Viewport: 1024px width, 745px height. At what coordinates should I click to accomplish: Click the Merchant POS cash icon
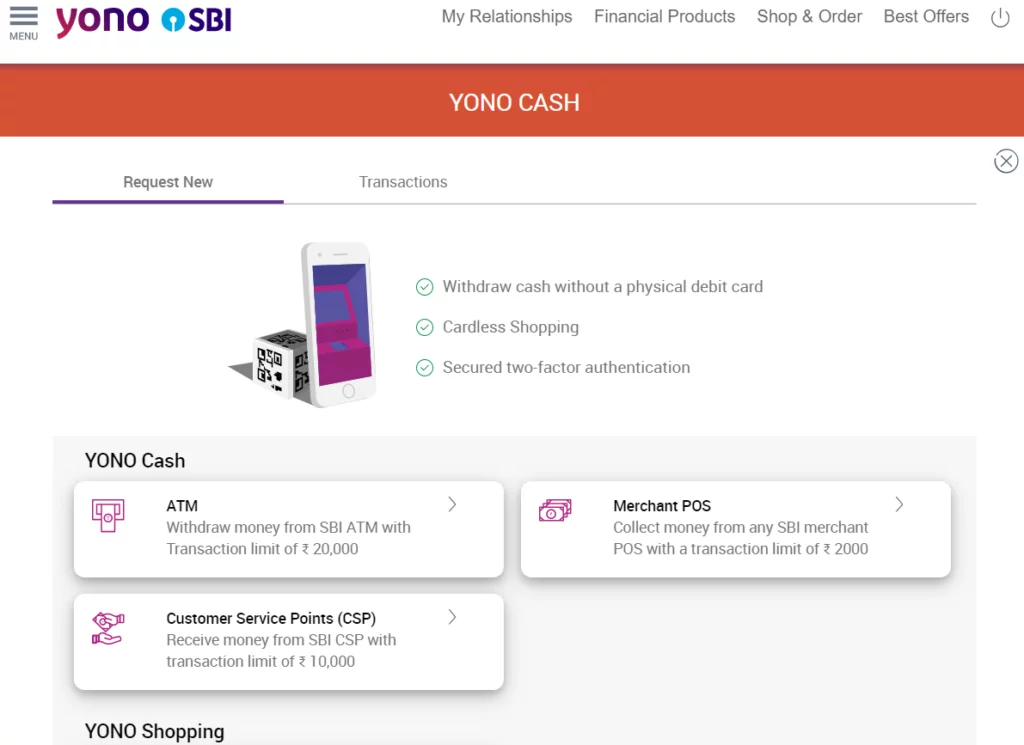tap(555, 511)
